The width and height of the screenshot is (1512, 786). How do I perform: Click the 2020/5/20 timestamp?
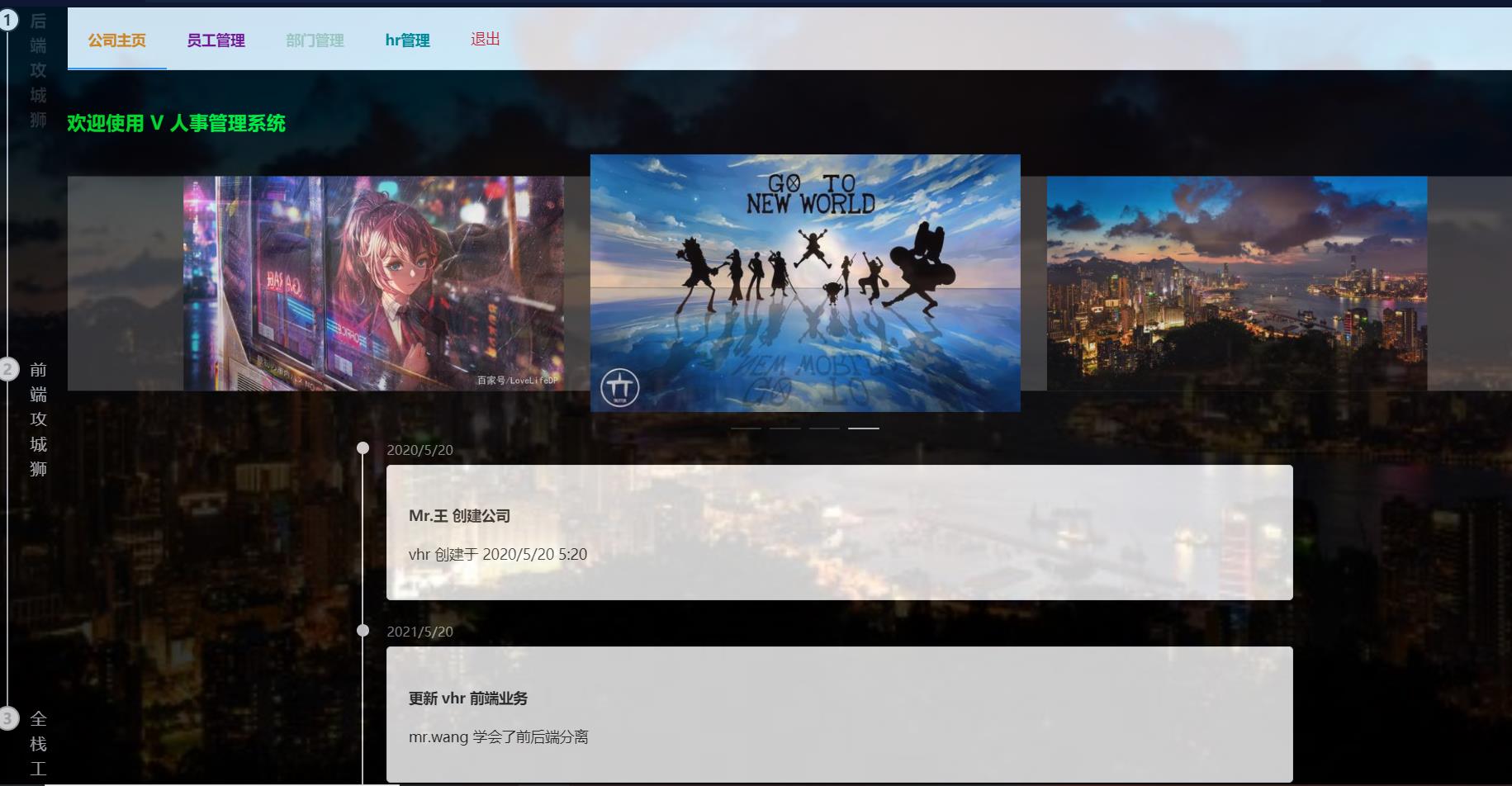pyautogui.click(x=419, y=450)
